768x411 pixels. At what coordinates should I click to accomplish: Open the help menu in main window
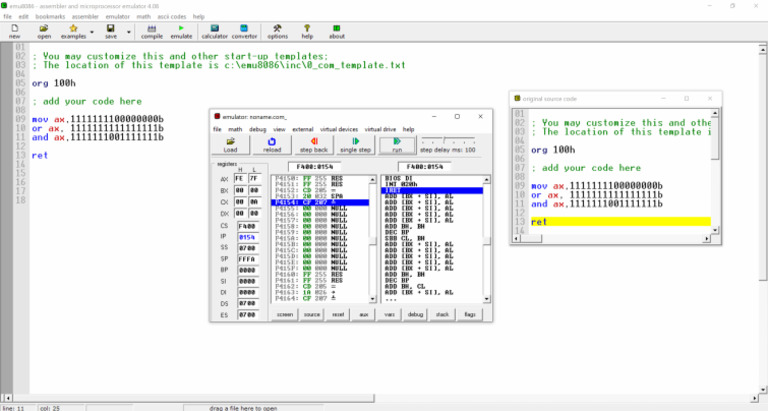(198, 17)
